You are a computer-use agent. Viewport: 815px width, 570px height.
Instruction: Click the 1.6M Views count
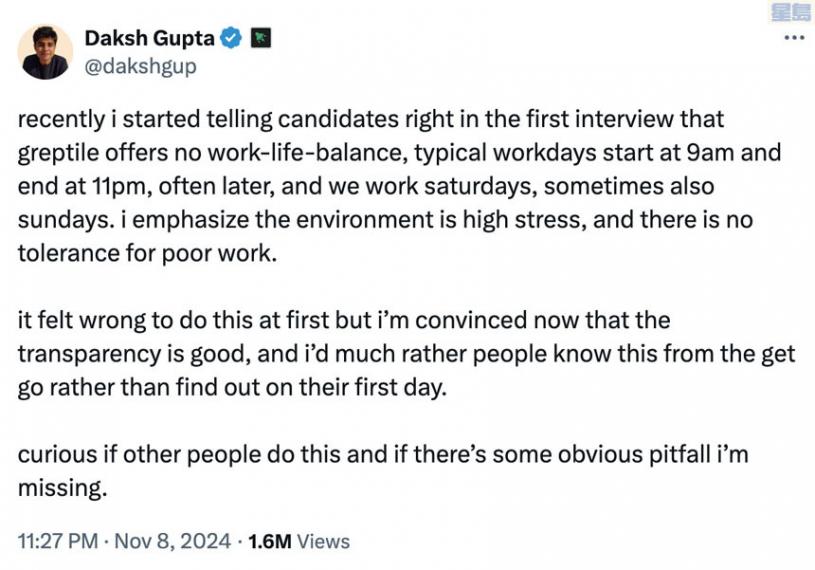coord(298,541)
